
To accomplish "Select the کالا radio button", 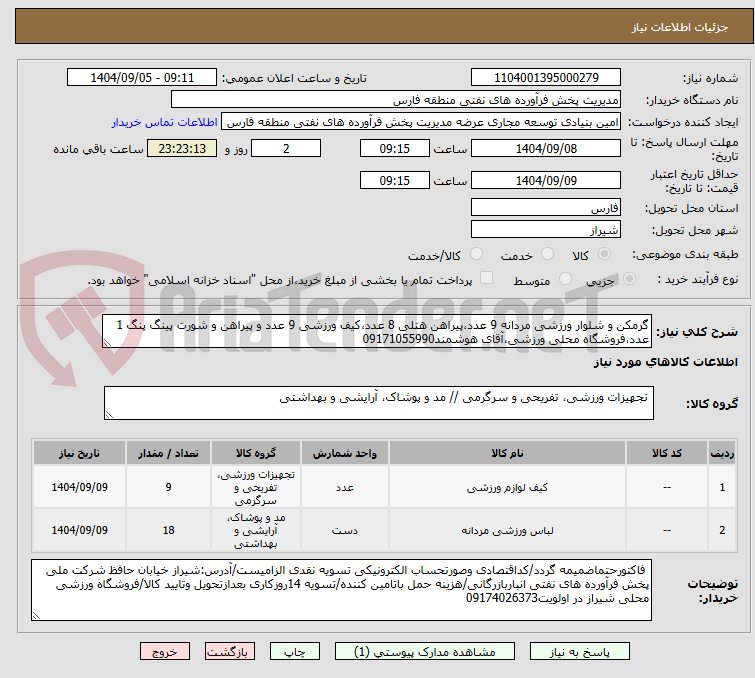I will [604, 254].
